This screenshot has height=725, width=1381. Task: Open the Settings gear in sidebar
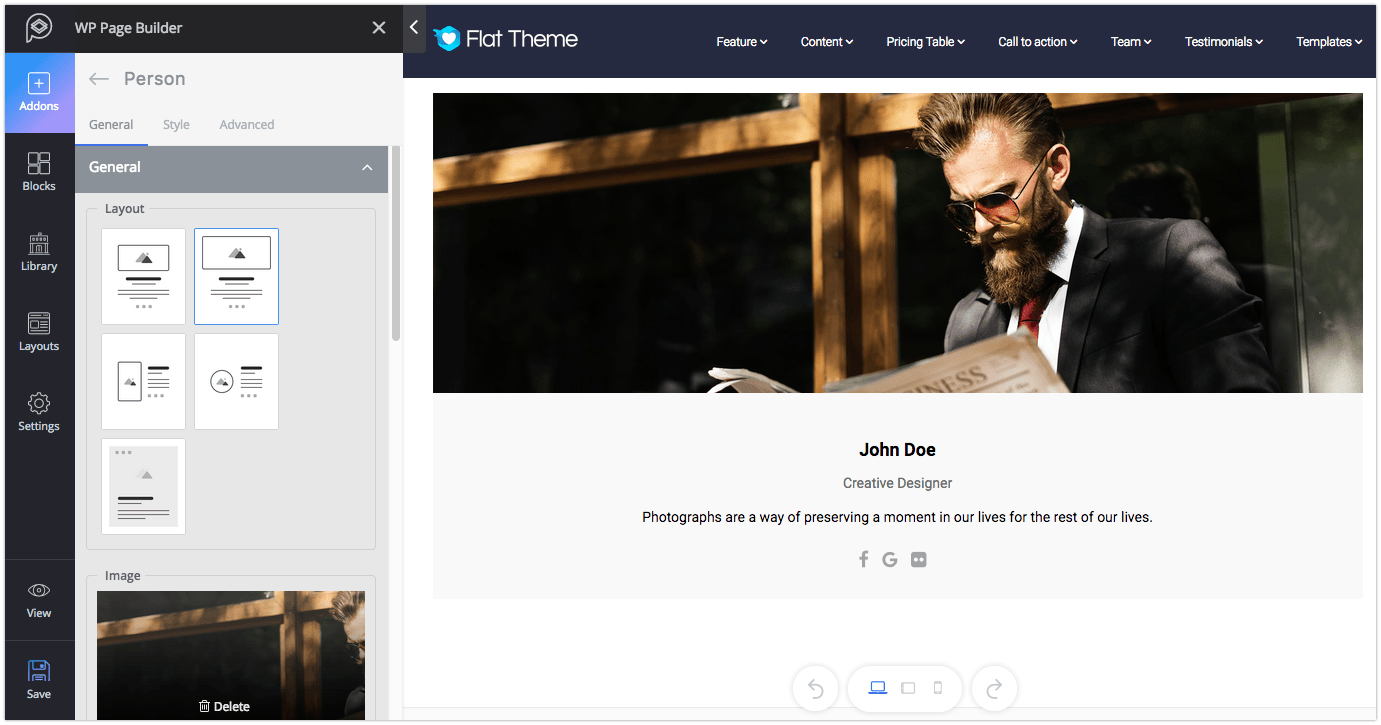(39, 412)
